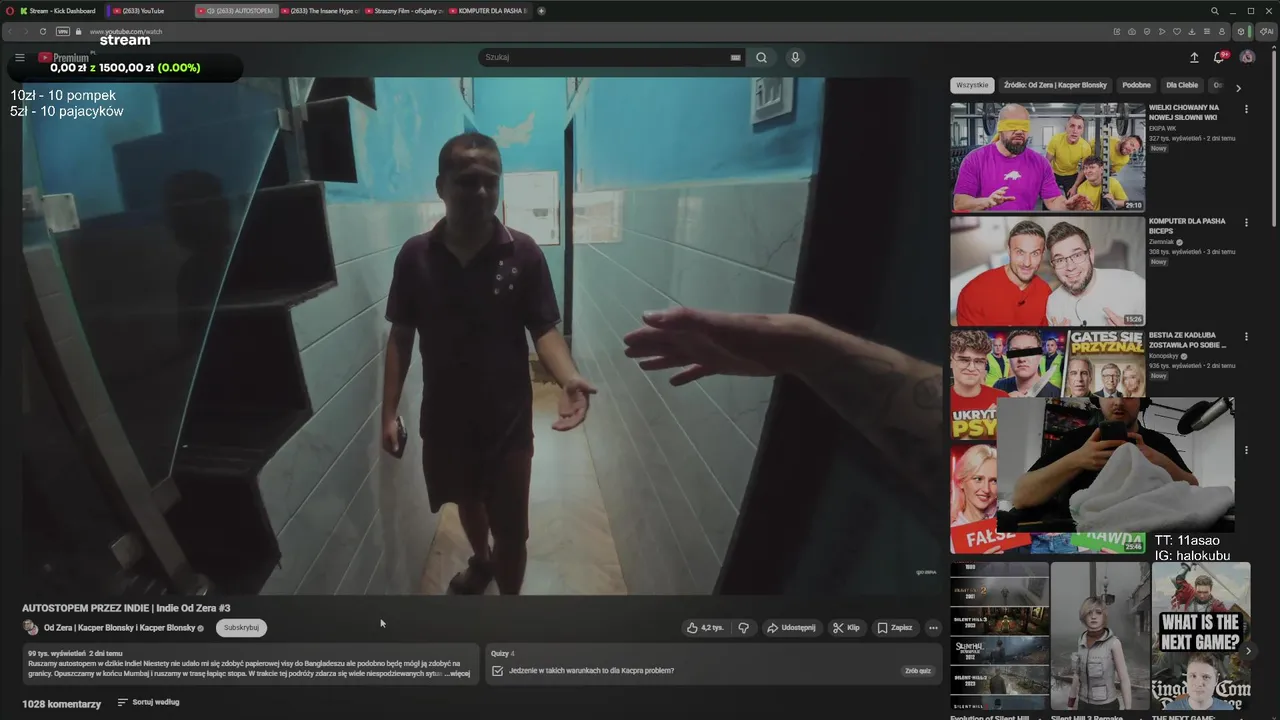1280x720 pixels.
Task: Show more filter chips with right arrow
Action: pos(1238,88)
